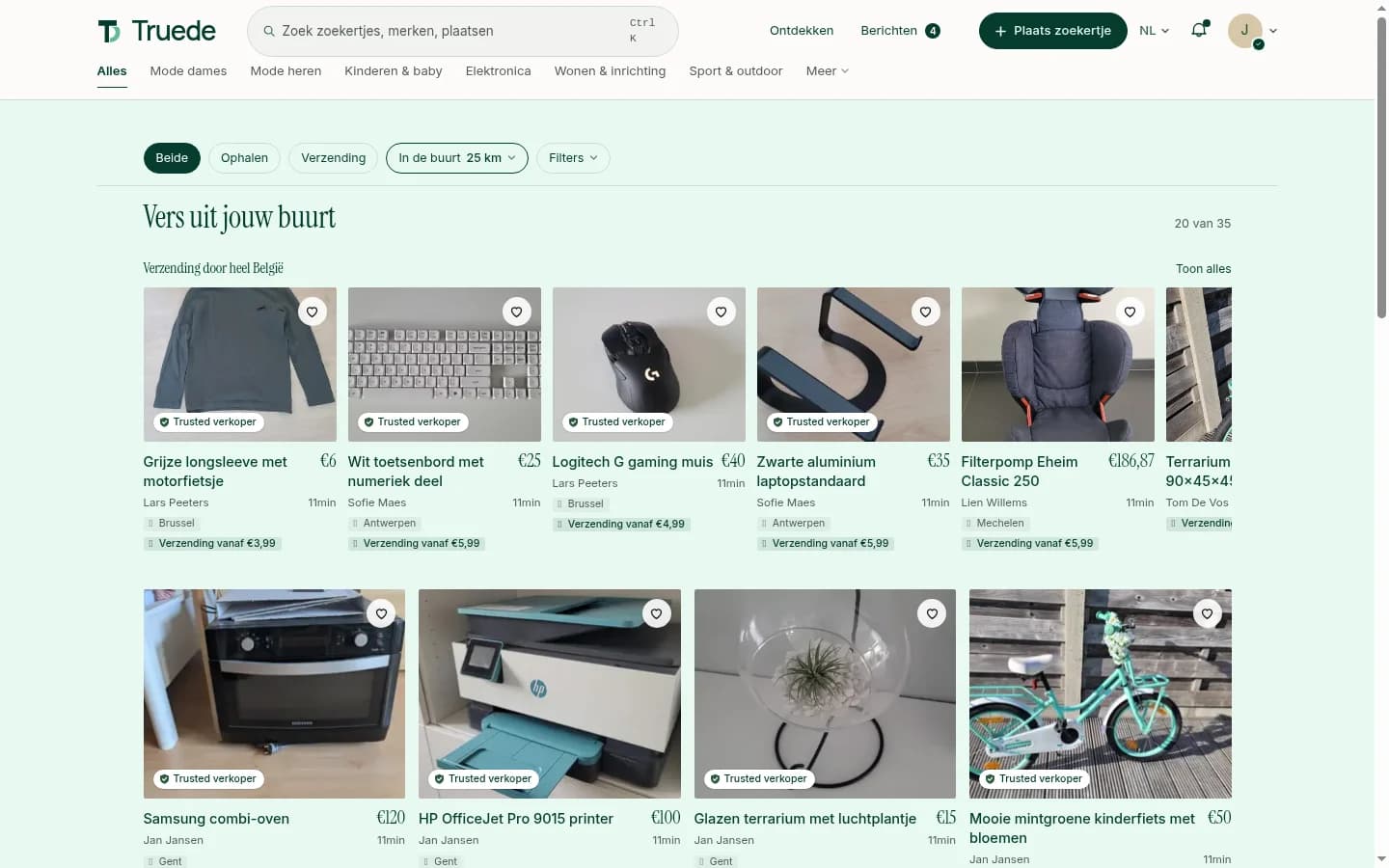Click the 20 van 35 counter
The height and width of the screenshot is (868, 1389).
[x=1203, y=224]
